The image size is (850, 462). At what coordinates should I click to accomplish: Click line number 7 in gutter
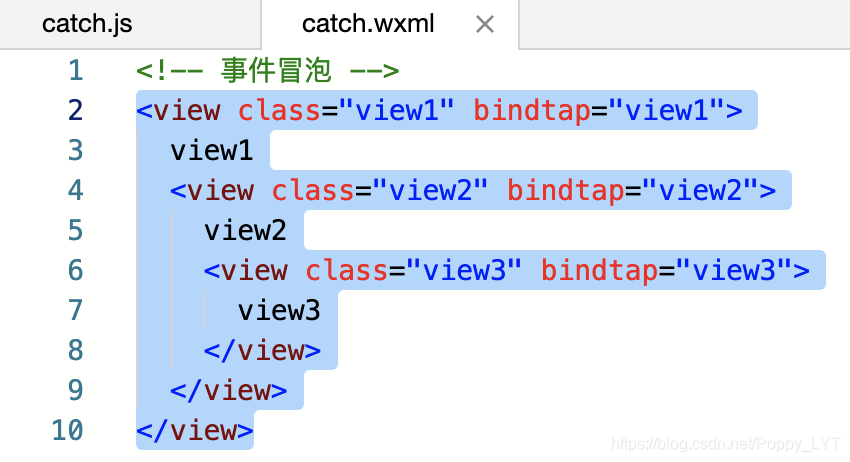[76, 310]
